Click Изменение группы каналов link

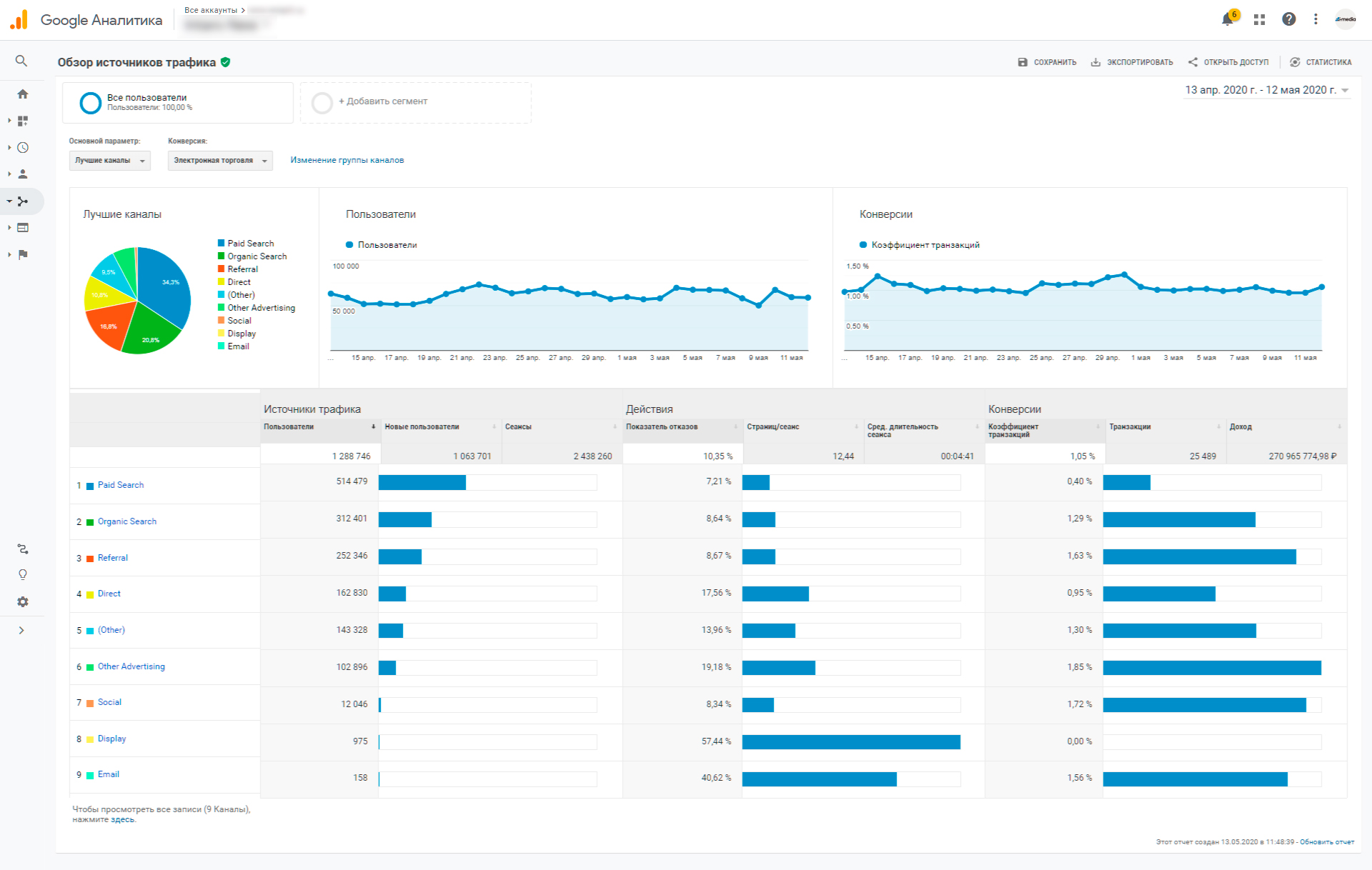(347, 160)
